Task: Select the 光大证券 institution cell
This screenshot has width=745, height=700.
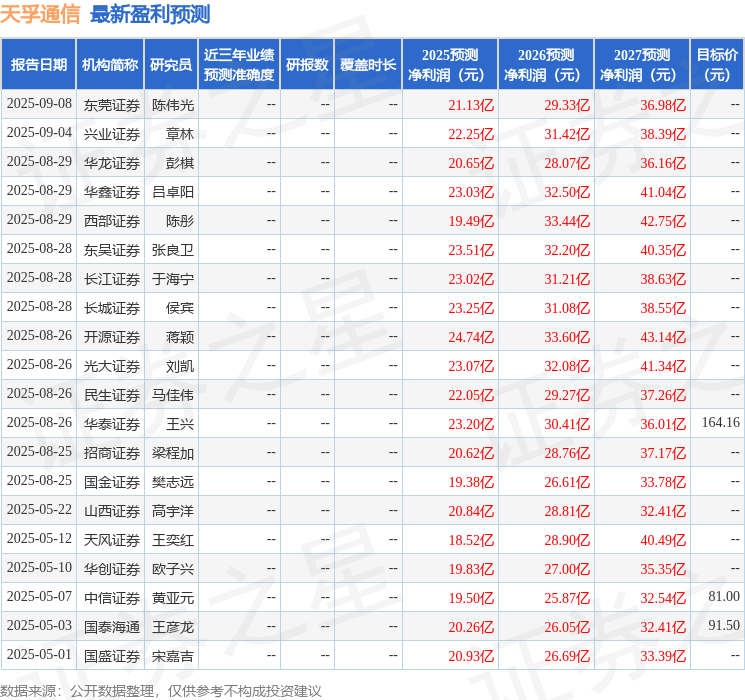Action: [x=112, y=366]
